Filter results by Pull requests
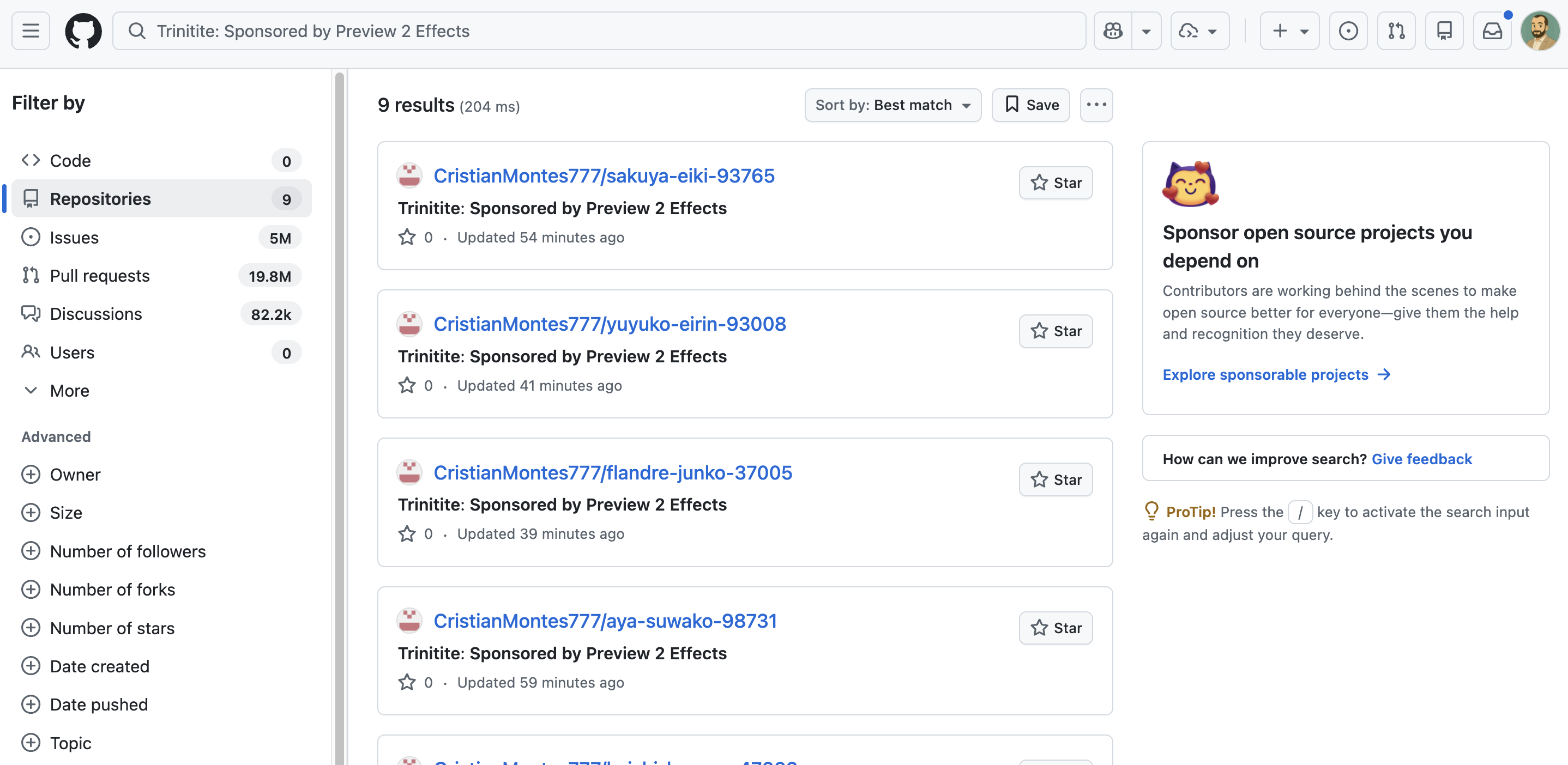 161,276
